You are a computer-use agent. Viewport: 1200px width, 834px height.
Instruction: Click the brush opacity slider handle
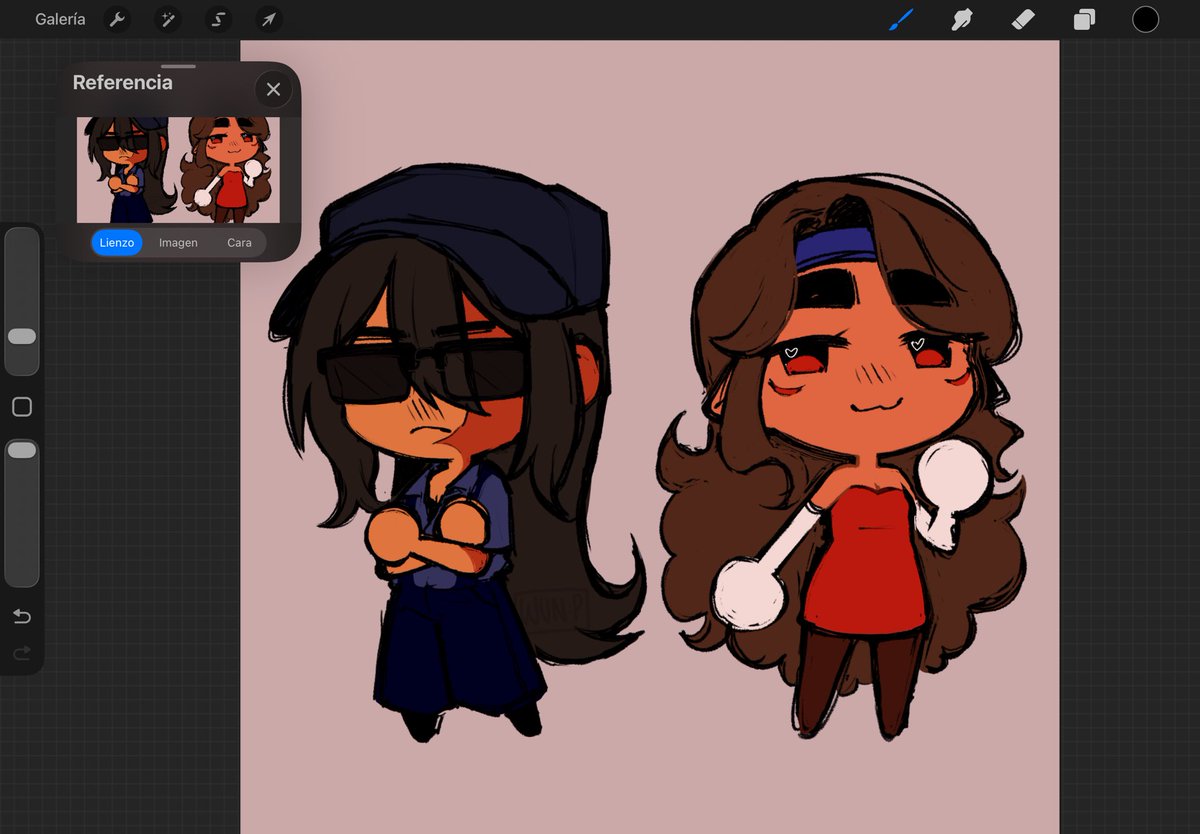(x=22, y=451)
